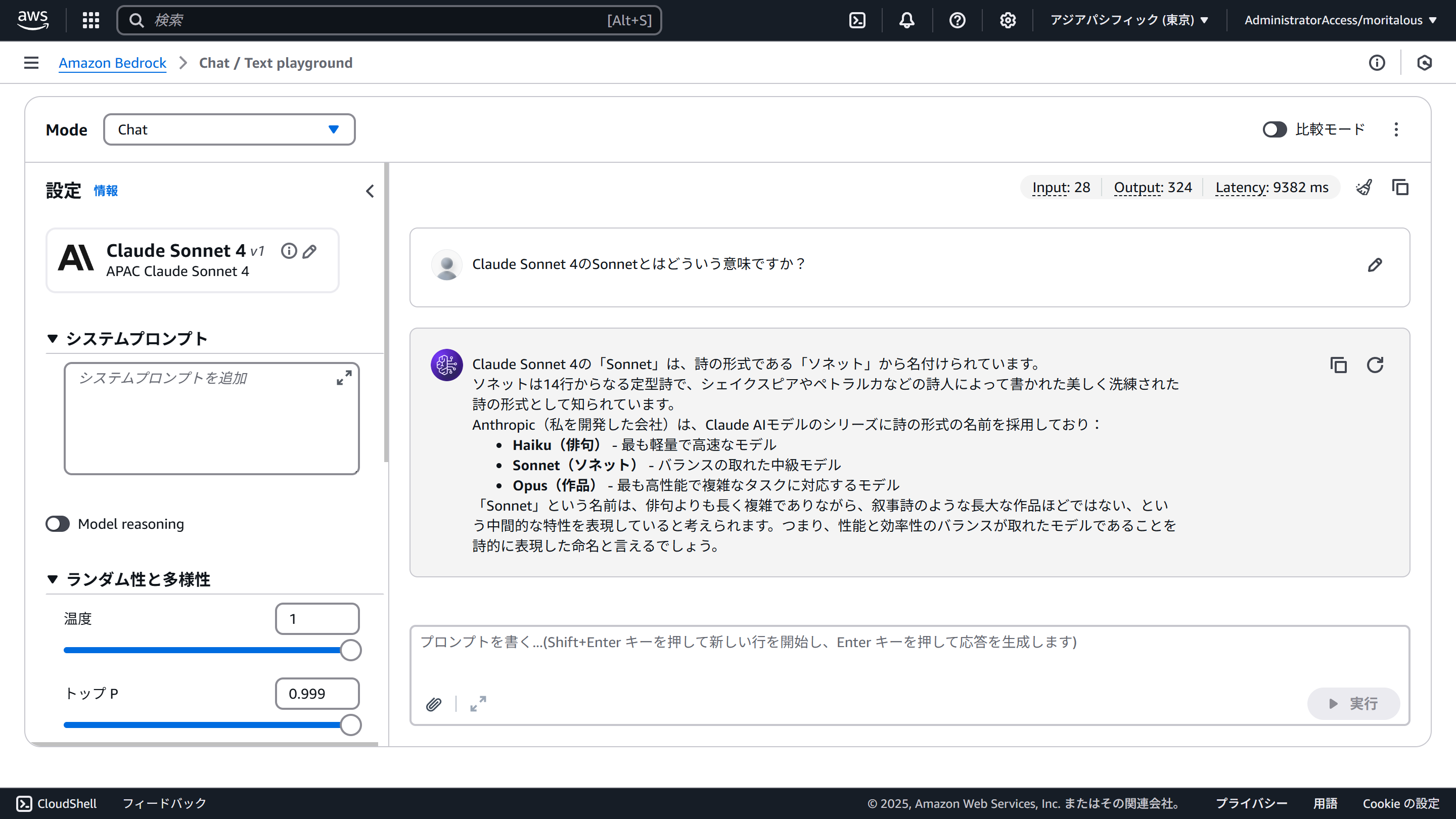
Task: Open the info panel icon near breadcrumb
Action: coord(1377,63)
